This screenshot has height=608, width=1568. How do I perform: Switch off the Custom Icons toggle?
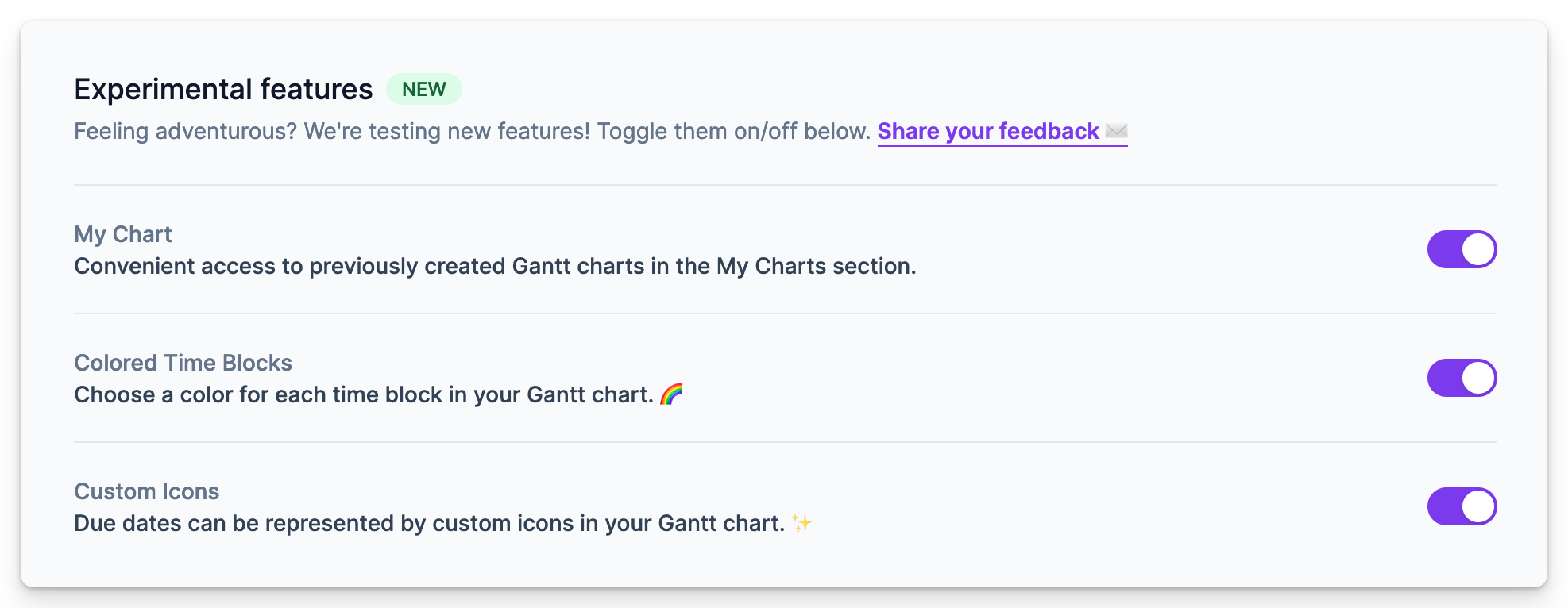tap(1462, 506)
